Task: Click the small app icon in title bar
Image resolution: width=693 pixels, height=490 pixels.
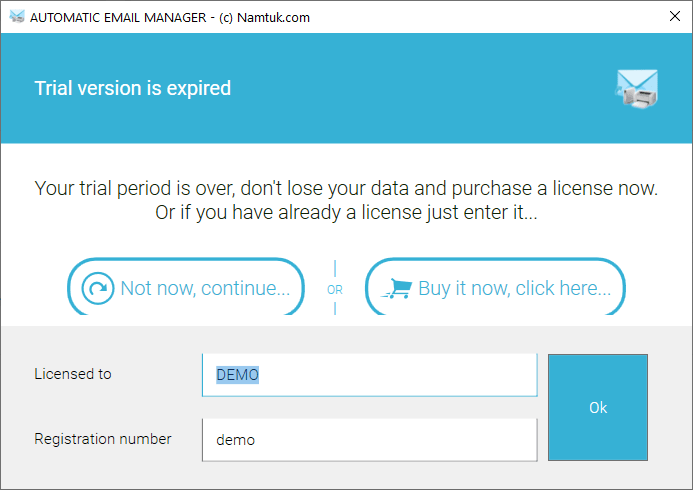Action: (17, 17)
